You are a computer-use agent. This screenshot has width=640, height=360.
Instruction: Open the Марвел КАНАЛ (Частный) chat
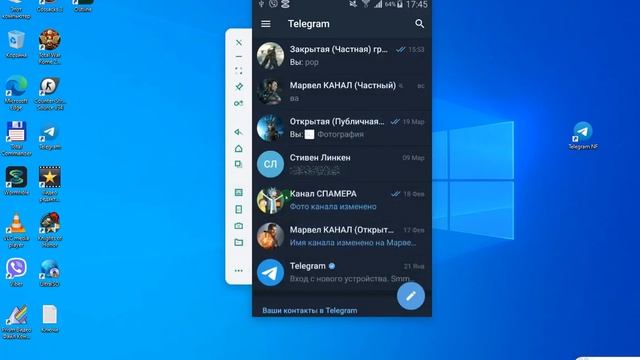[342, 92]
